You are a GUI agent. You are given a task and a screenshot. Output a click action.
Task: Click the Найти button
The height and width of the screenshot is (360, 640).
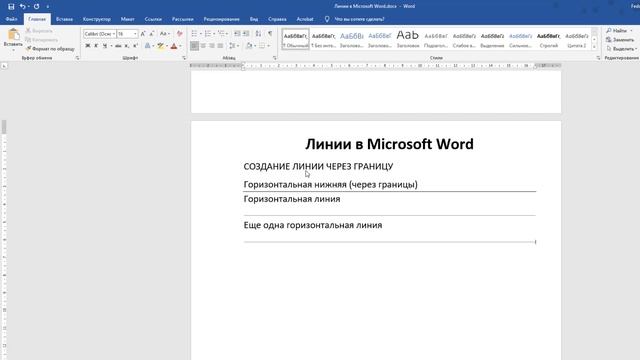[618, 31]
